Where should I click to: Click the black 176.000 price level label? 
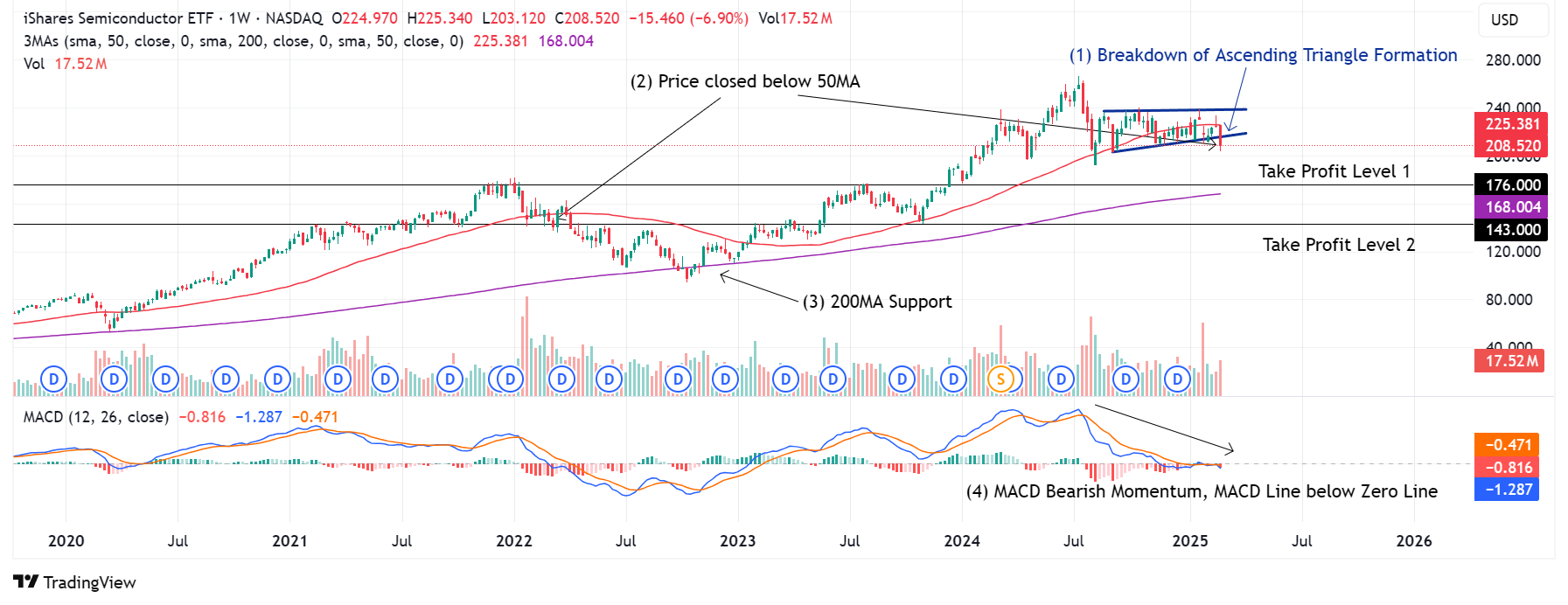click(x=1511, y=184)
